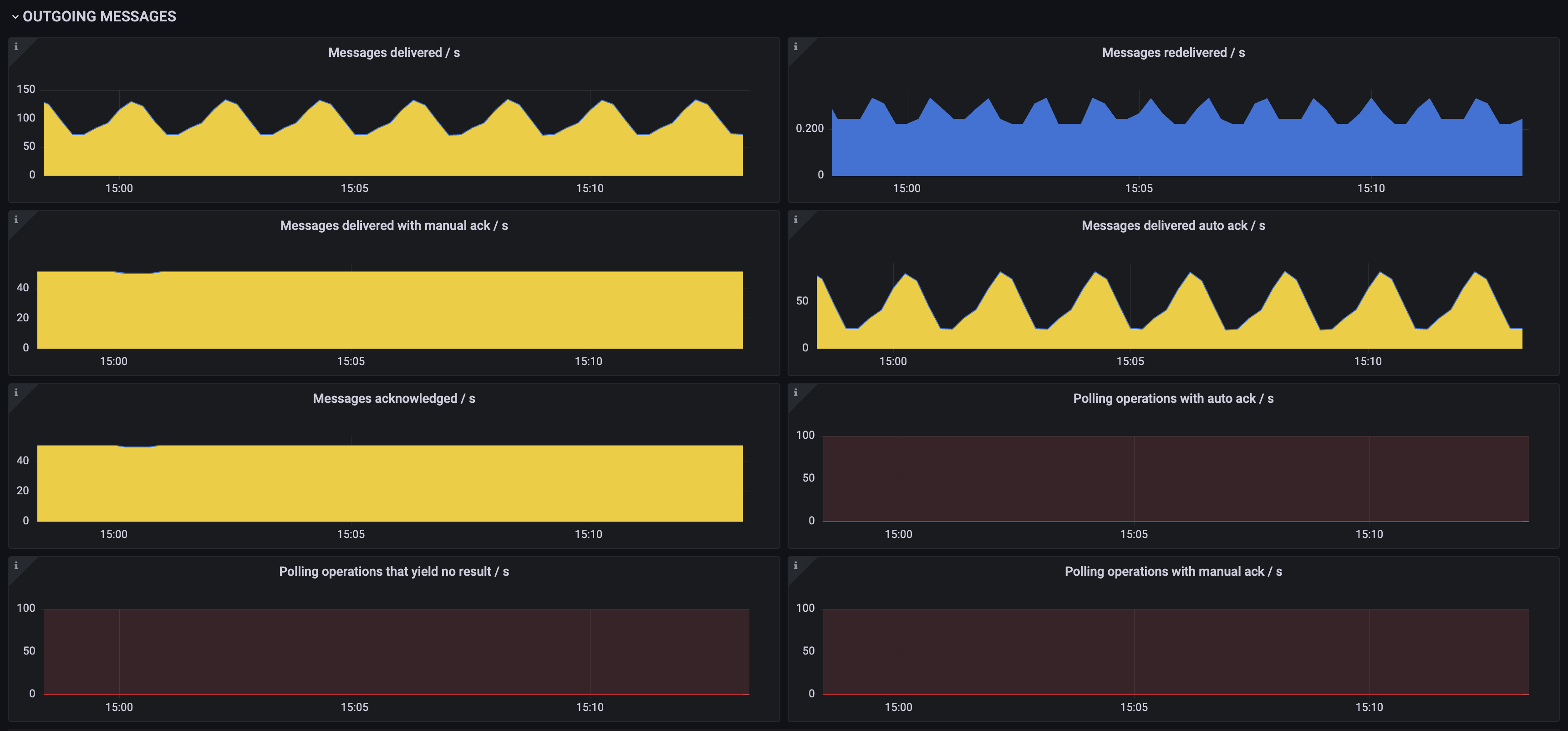Click Polling operations with manual ack title
The width and height of the screenshot is (1568, 731).
click(1173, 572)
